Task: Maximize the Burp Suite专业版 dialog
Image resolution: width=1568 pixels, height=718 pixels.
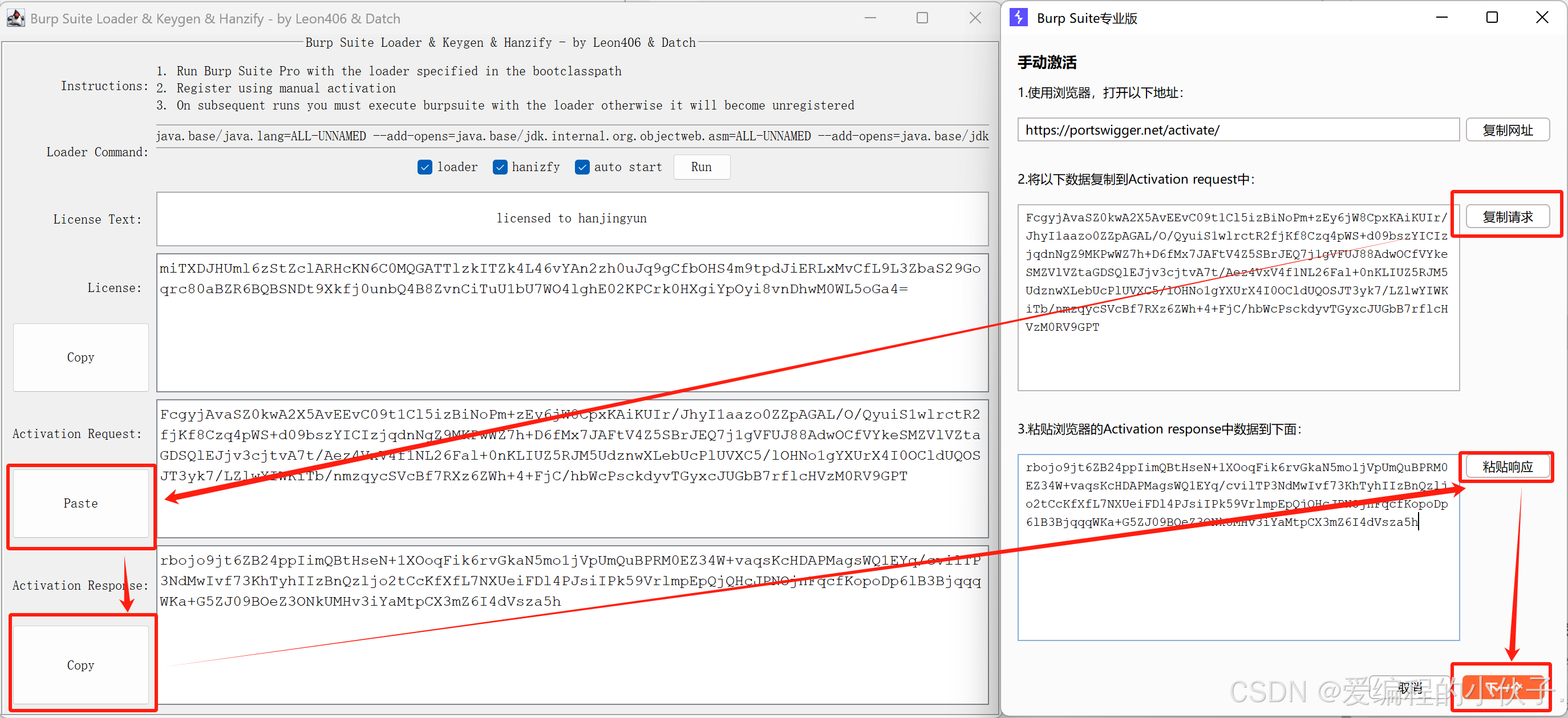Action: (1492, 18)
